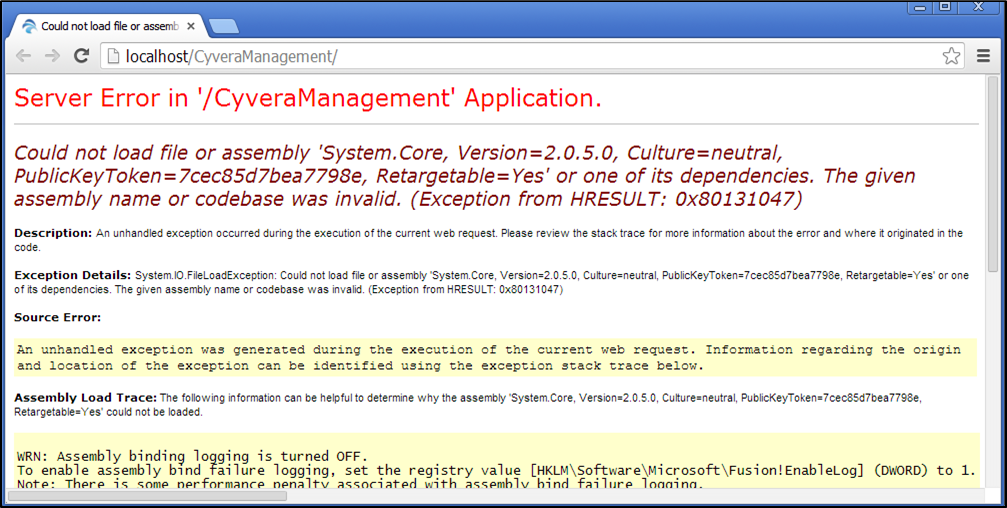Click the horizontal scrollbar thumb at bottom
The width and height of the screenshot is (1007, 508).
[x=147, y=496]
